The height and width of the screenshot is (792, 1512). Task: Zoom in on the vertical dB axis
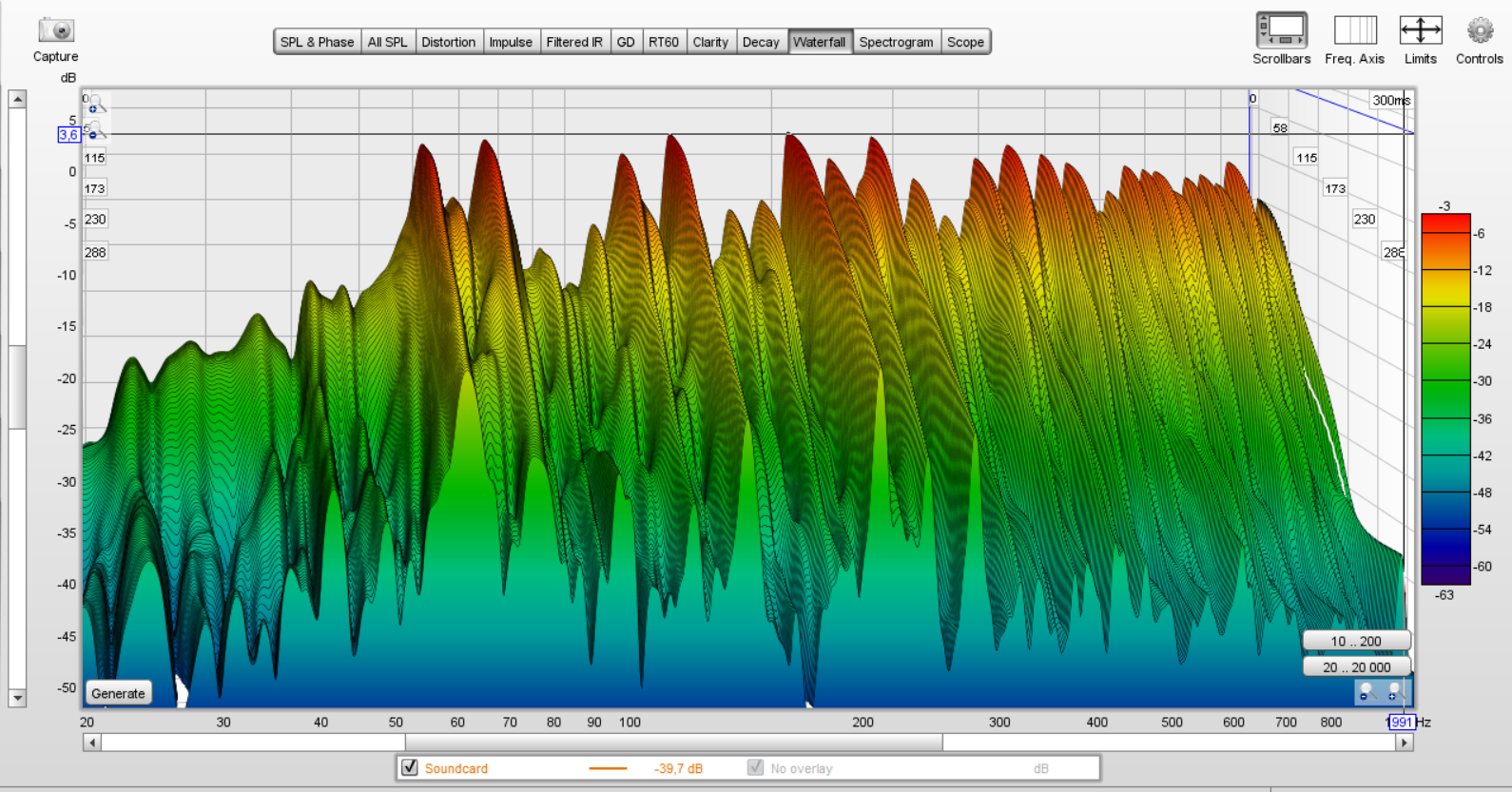tap(94, 105)
